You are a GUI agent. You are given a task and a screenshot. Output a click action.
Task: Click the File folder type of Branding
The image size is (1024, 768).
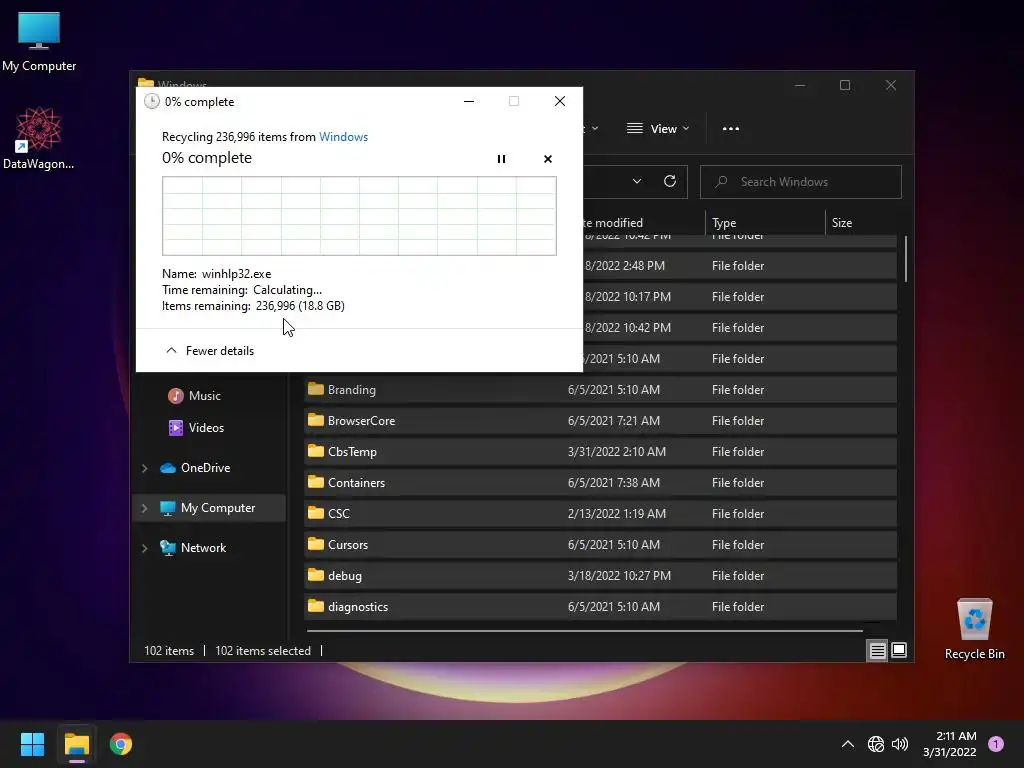737,389
